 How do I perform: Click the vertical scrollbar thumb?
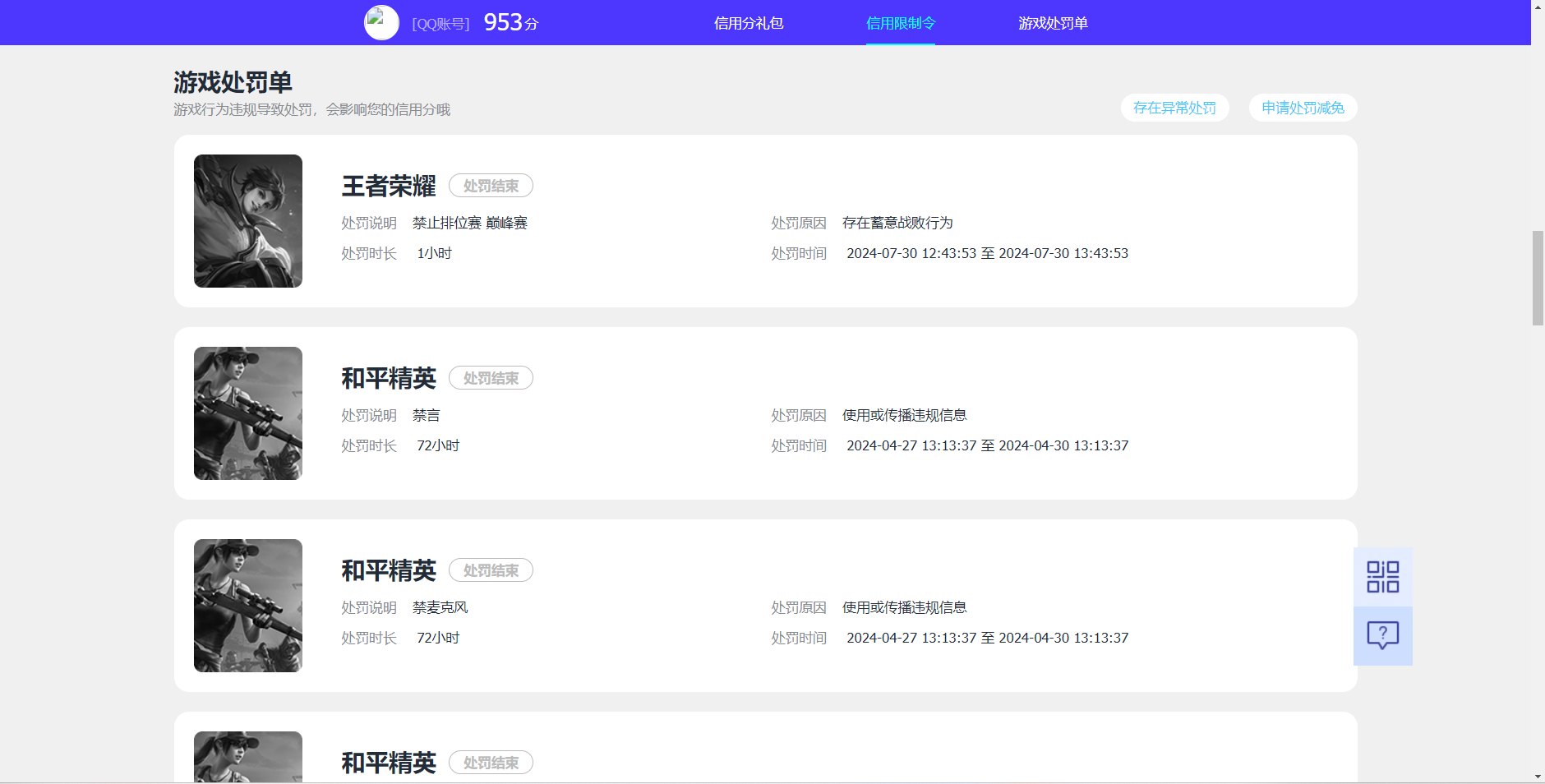click(x=1538, y=279)
